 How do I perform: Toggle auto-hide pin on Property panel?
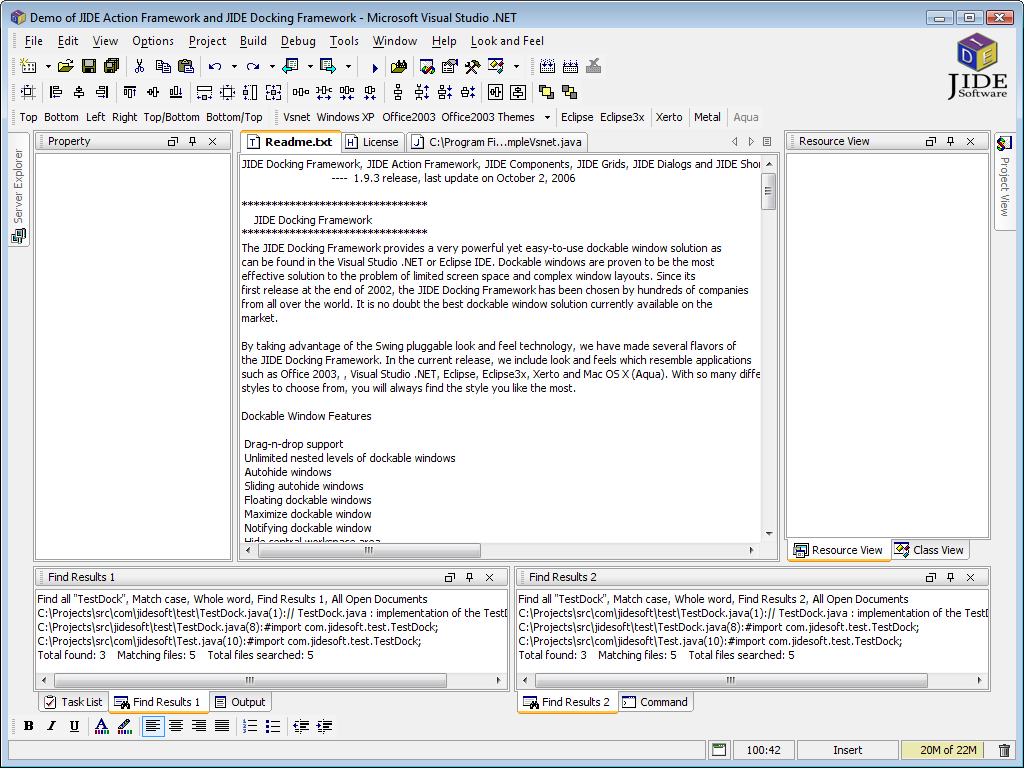193,141
